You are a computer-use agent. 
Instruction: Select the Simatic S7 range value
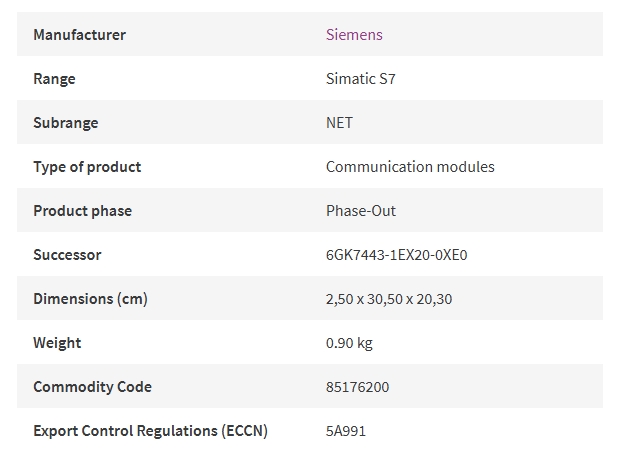[360, 79]
